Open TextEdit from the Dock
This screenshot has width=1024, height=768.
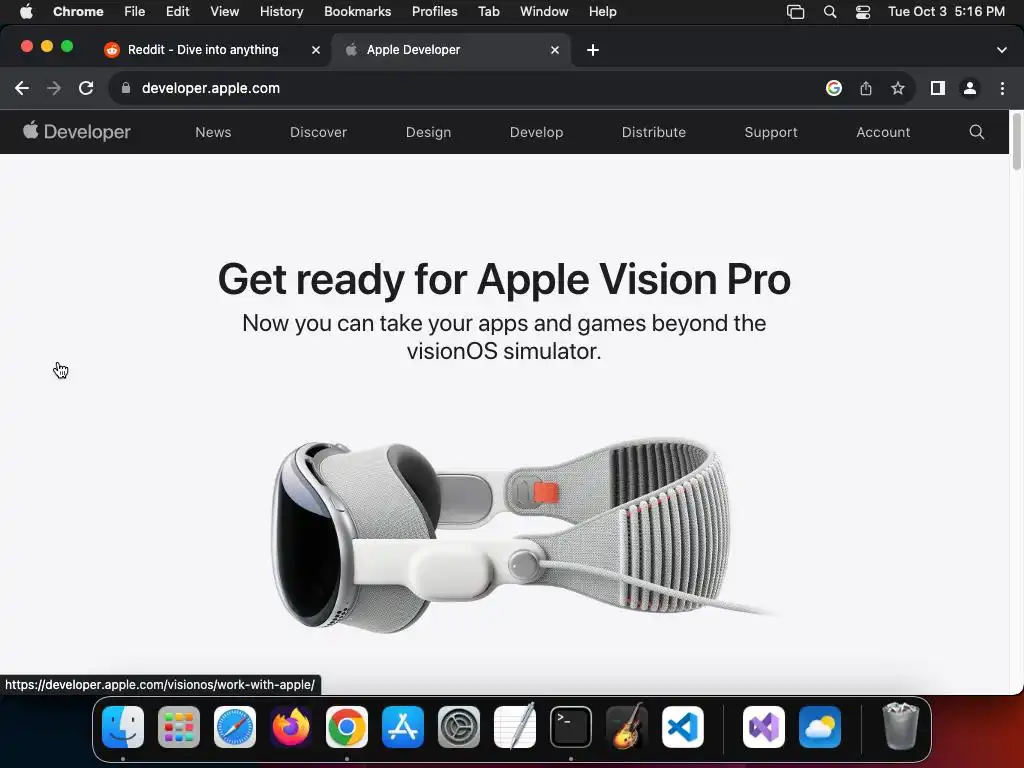515,727
